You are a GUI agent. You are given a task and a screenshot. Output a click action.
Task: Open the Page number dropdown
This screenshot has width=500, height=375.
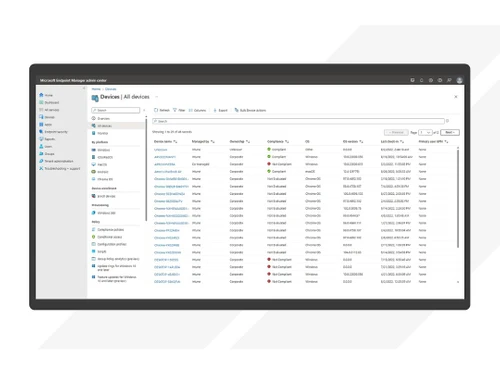(425, 132)
